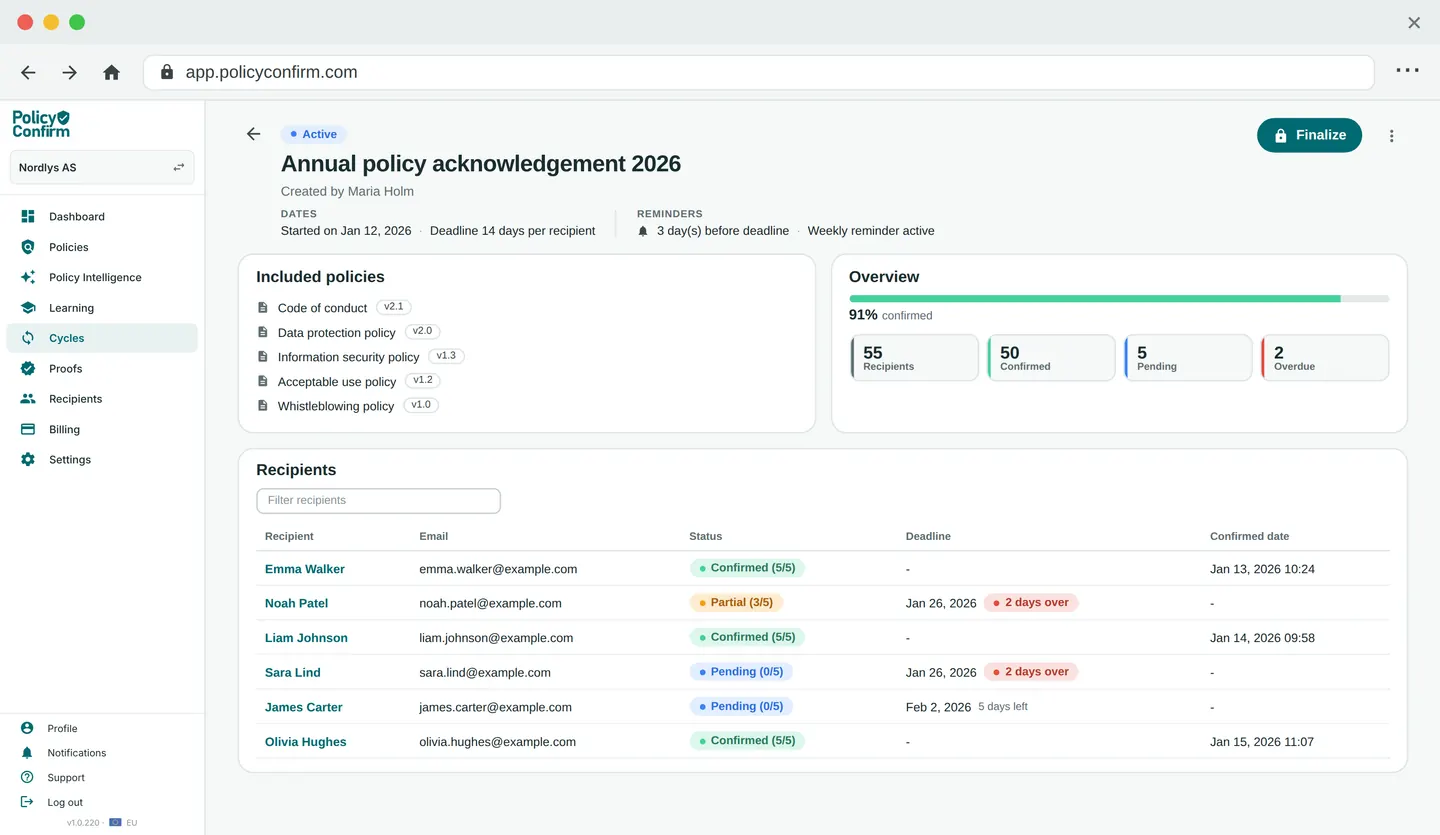Click the Data protection policy v2.0 badge
Viewport: 1440px width, 835px height.
pos(422,331)
